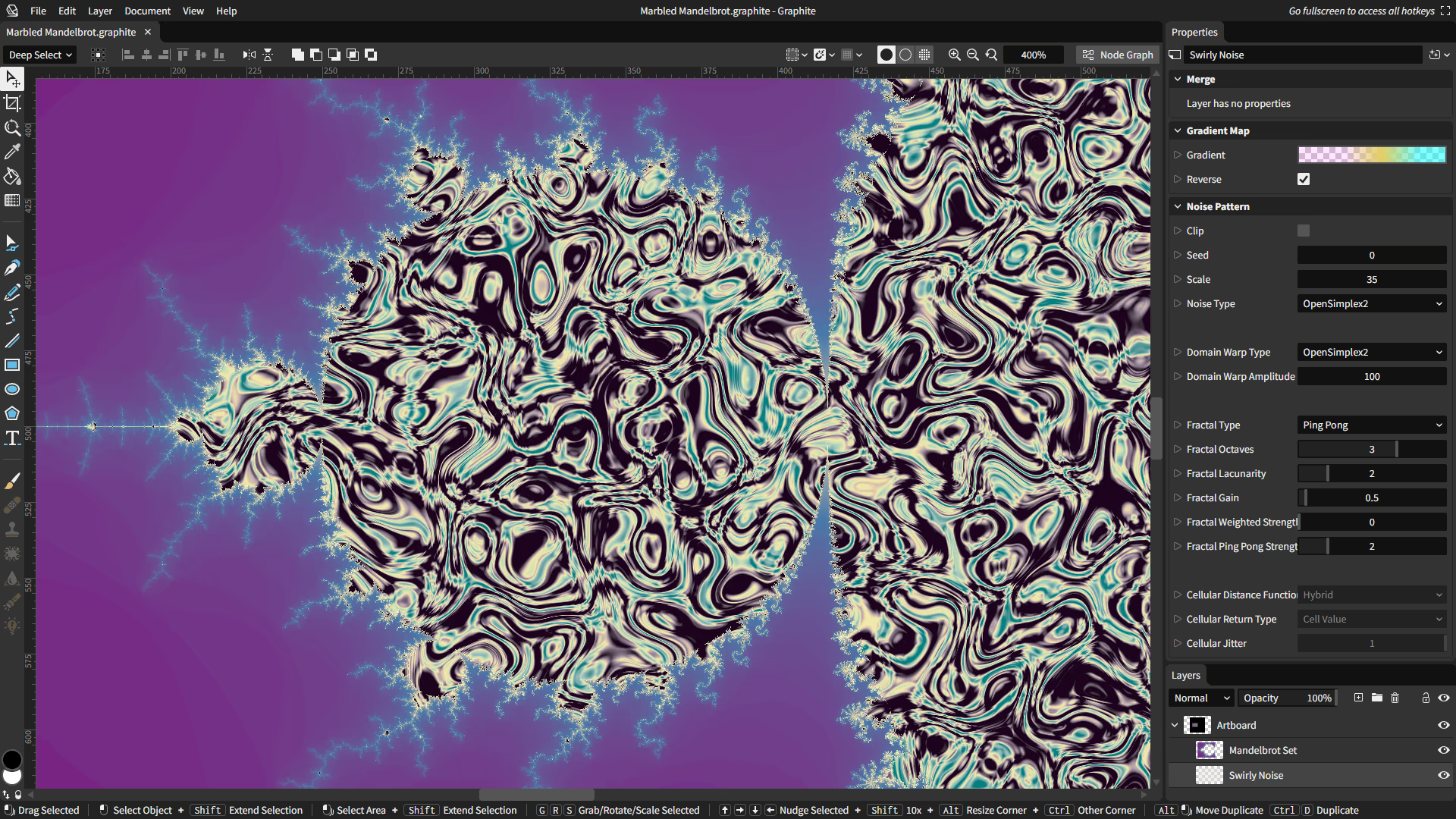Viewport: 1456px width, 819px height.
Task: Collapse the Artboard layer group
Action: (x=1175, y=725)
